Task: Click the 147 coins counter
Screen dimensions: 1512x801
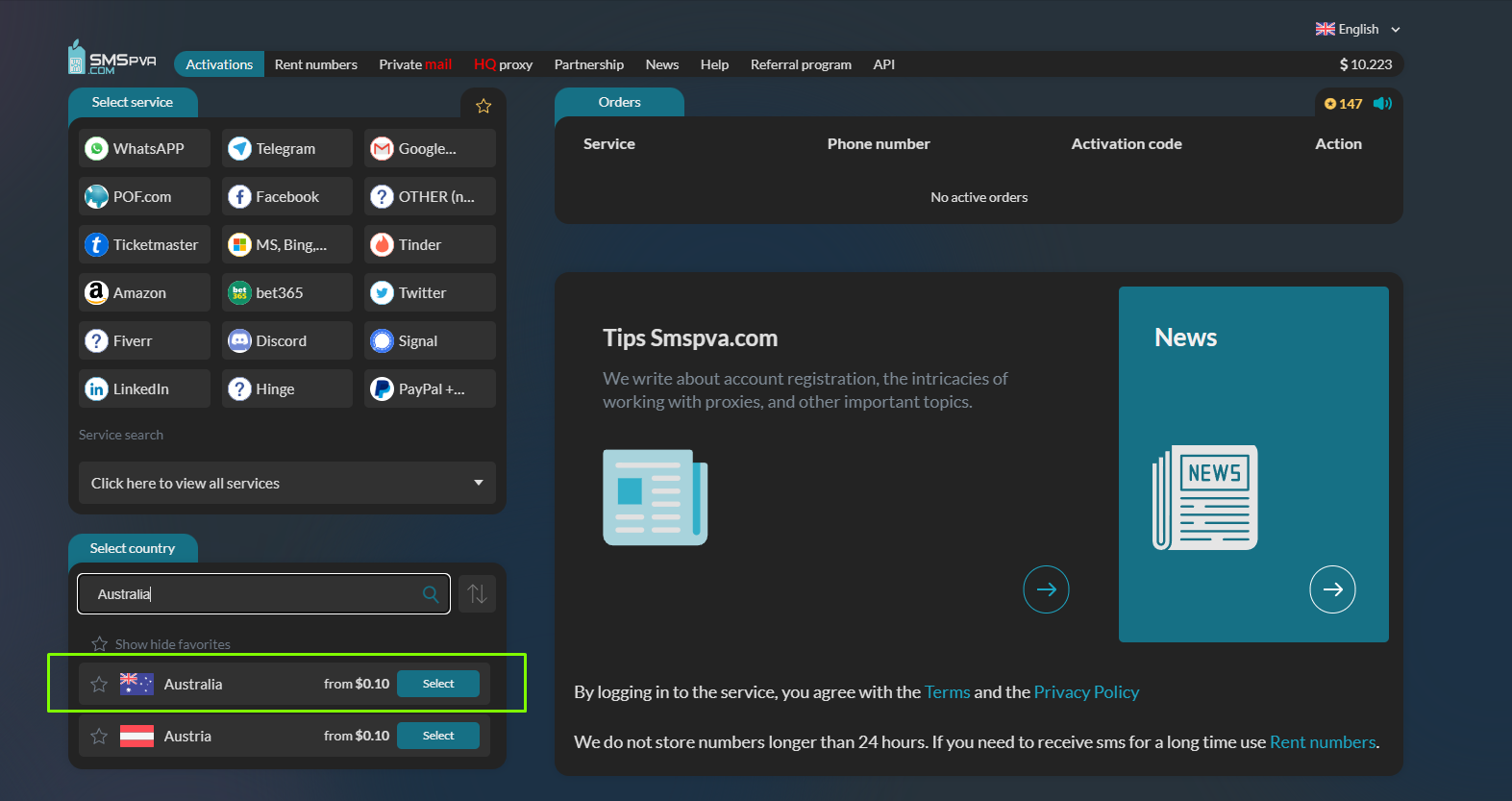Action: point(1344,104)
